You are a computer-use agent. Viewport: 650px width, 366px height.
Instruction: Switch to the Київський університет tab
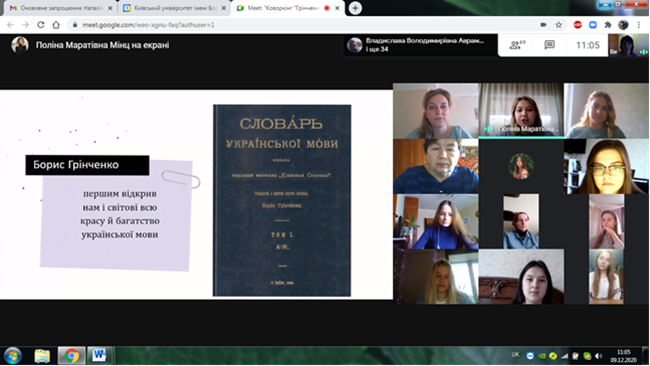pos(175,8)
